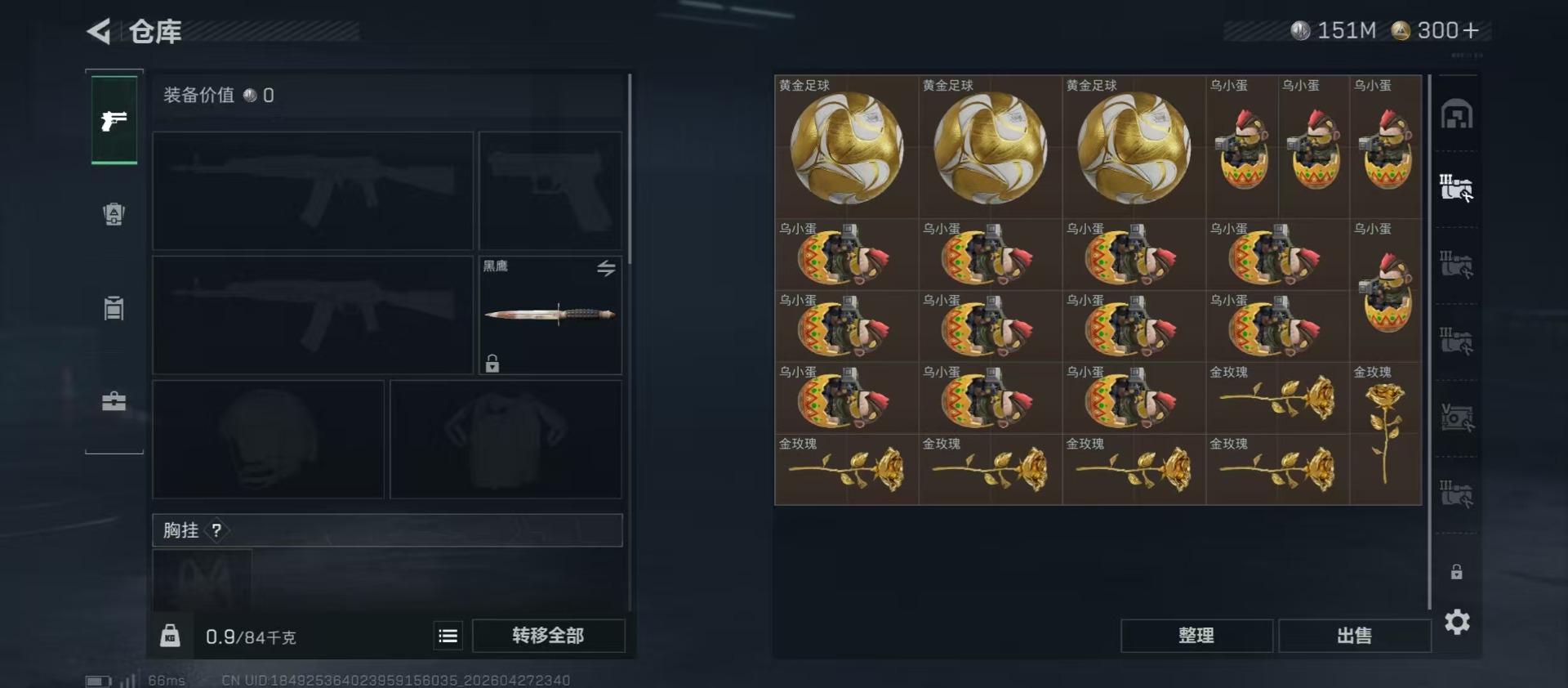This screenshot has height=688, width=1568.
Task: Select the vertical 金玫瑰 golden rose item
Action: [1386, 433]
